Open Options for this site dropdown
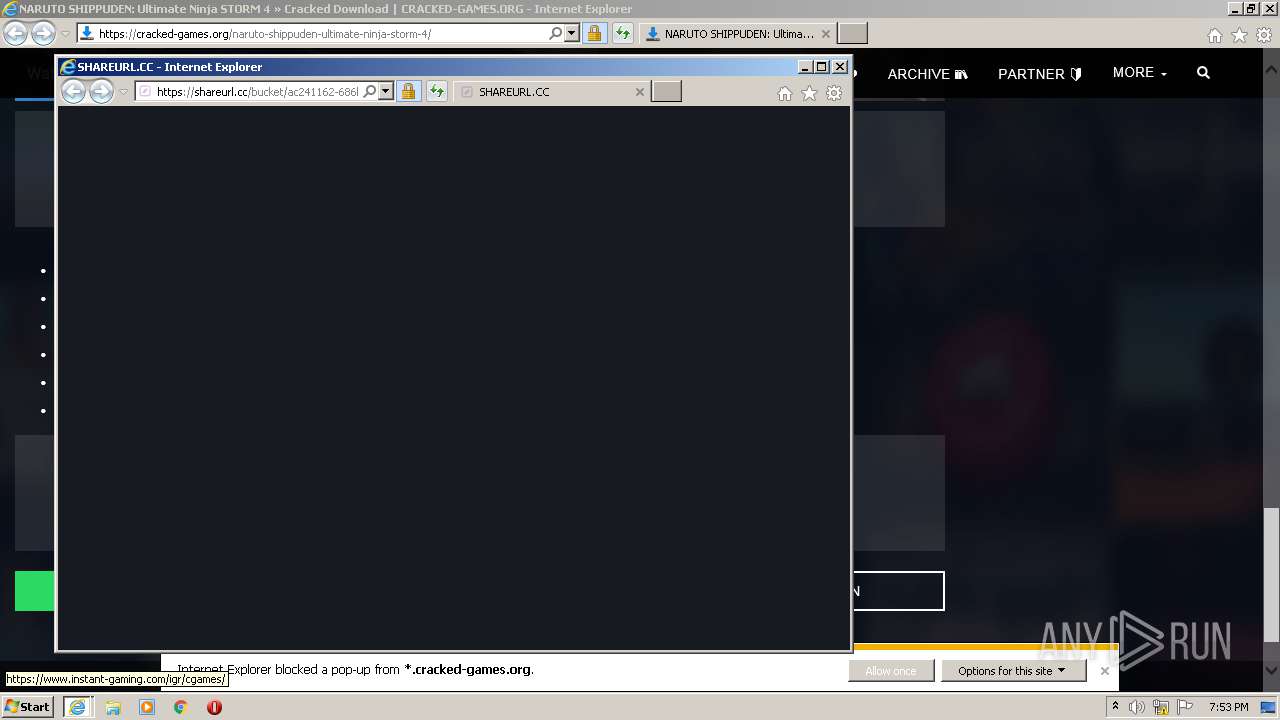Image resolution: width=1280 pixels, height=720 pixels. tap(1012, 671)
